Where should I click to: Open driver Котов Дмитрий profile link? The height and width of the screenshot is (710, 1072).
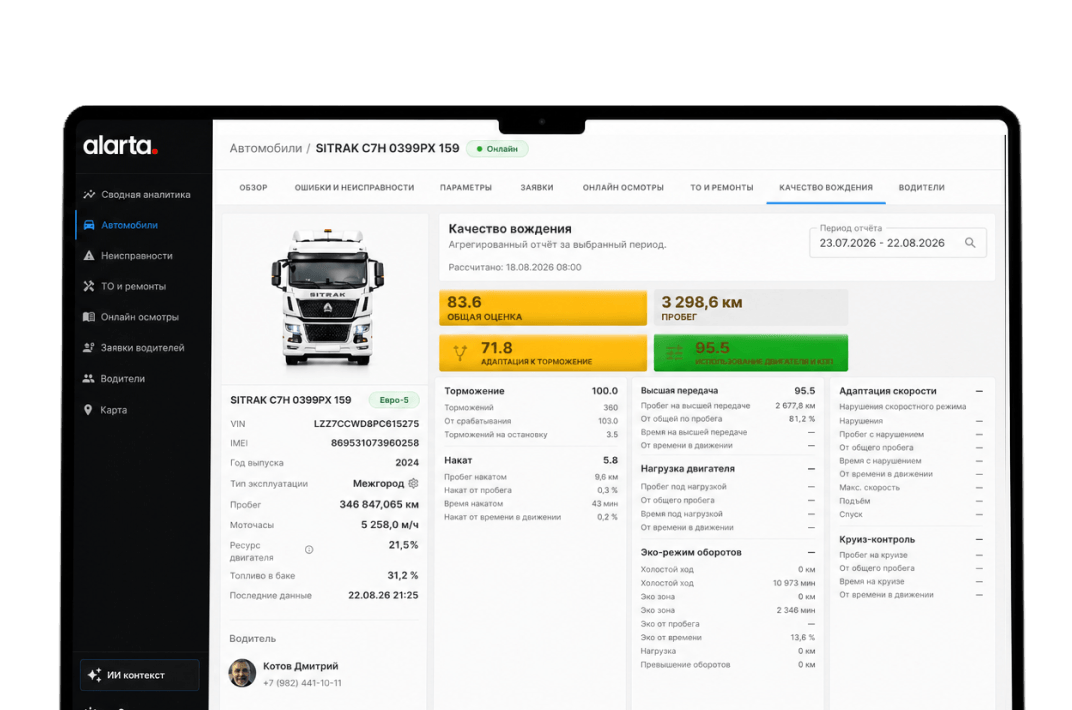[x=301, y=666]
